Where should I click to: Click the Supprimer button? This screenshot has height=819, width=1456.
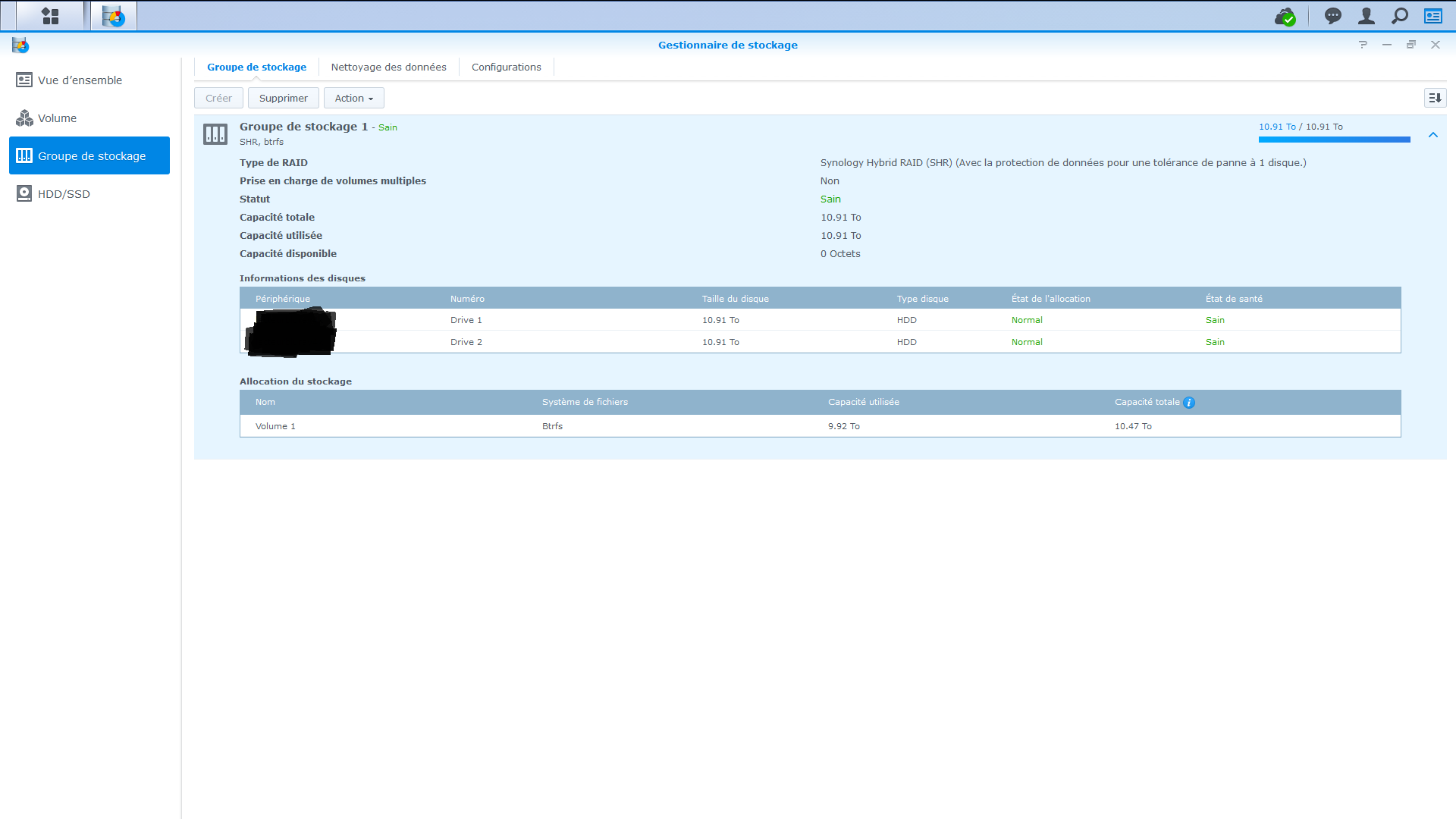(283, 98)
